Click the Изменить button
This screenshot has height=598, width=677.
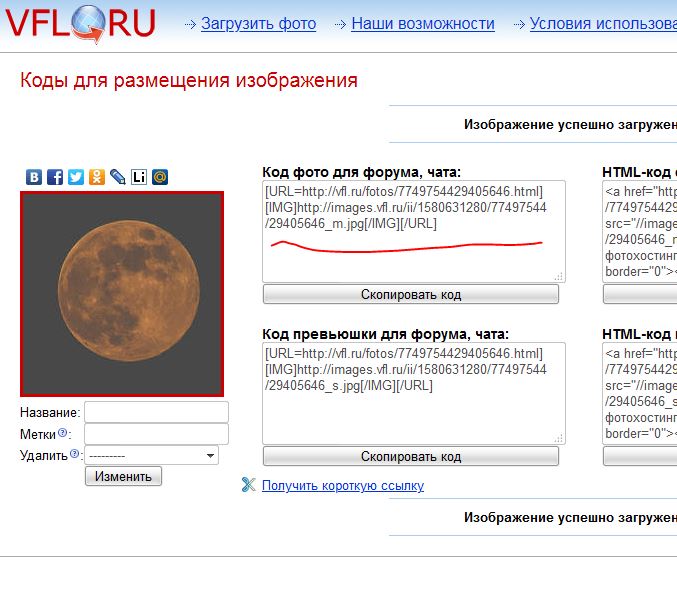coord(123,476)
